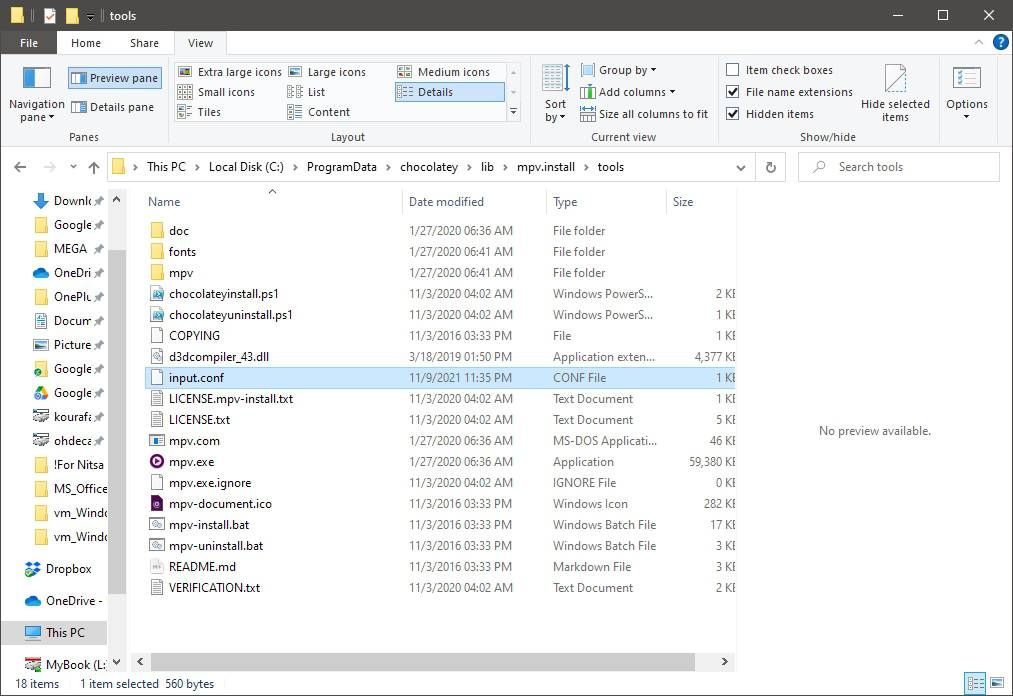Refresh the folder view

click(x=771, y=167)
